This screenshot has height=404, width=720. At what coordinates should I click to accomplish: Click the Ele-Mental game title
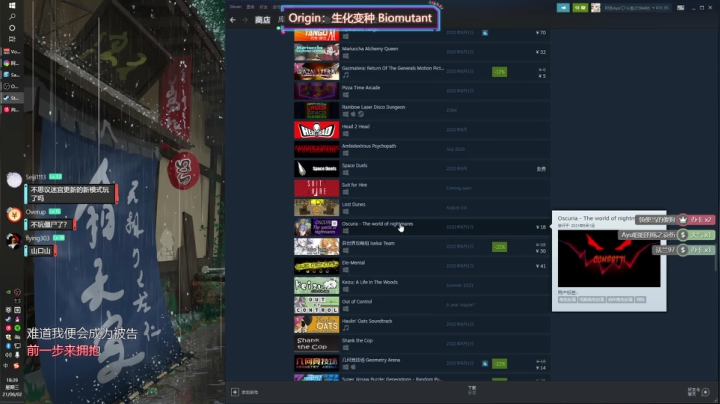coord(353,263)
